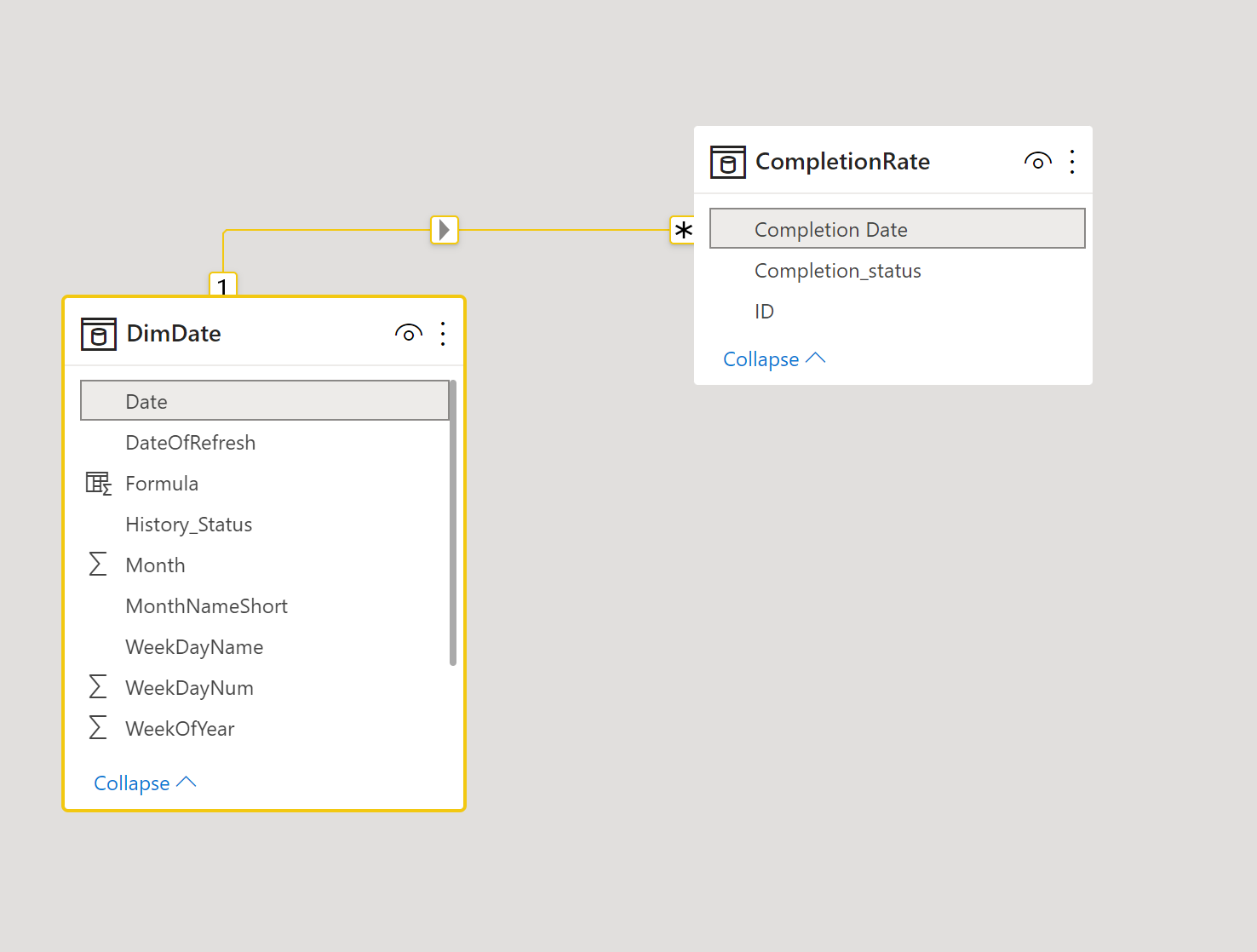Click the one-side cardinality marker on DimDate
This screenshot has height=952, width=1257.
click(x=223, y=284)
